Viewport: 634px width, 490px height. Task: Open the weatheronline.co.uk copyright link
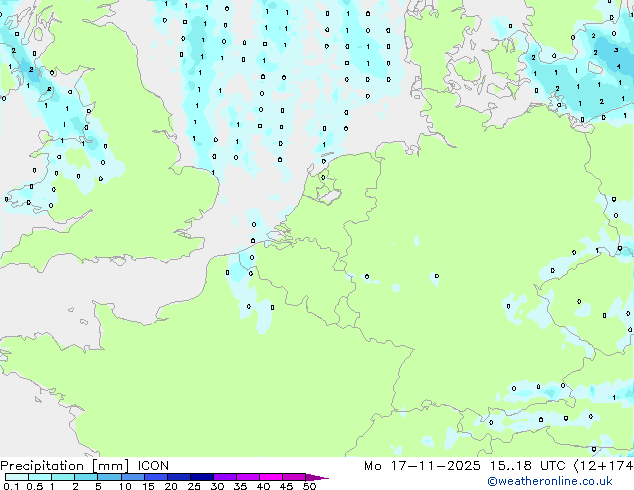pos(550,481)
